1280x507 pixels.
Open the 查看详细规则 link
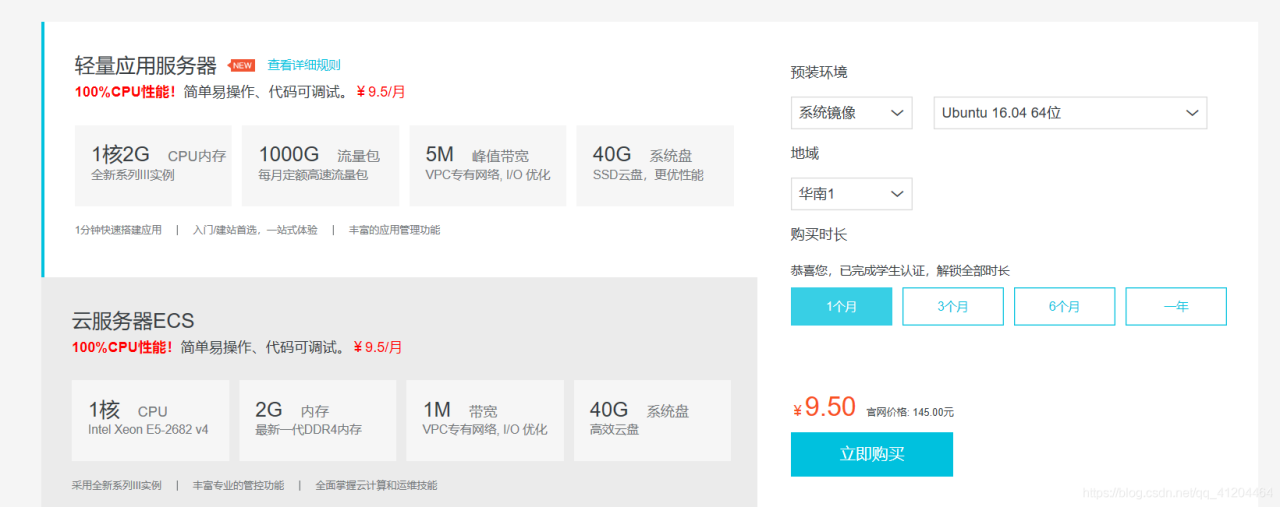303,65
